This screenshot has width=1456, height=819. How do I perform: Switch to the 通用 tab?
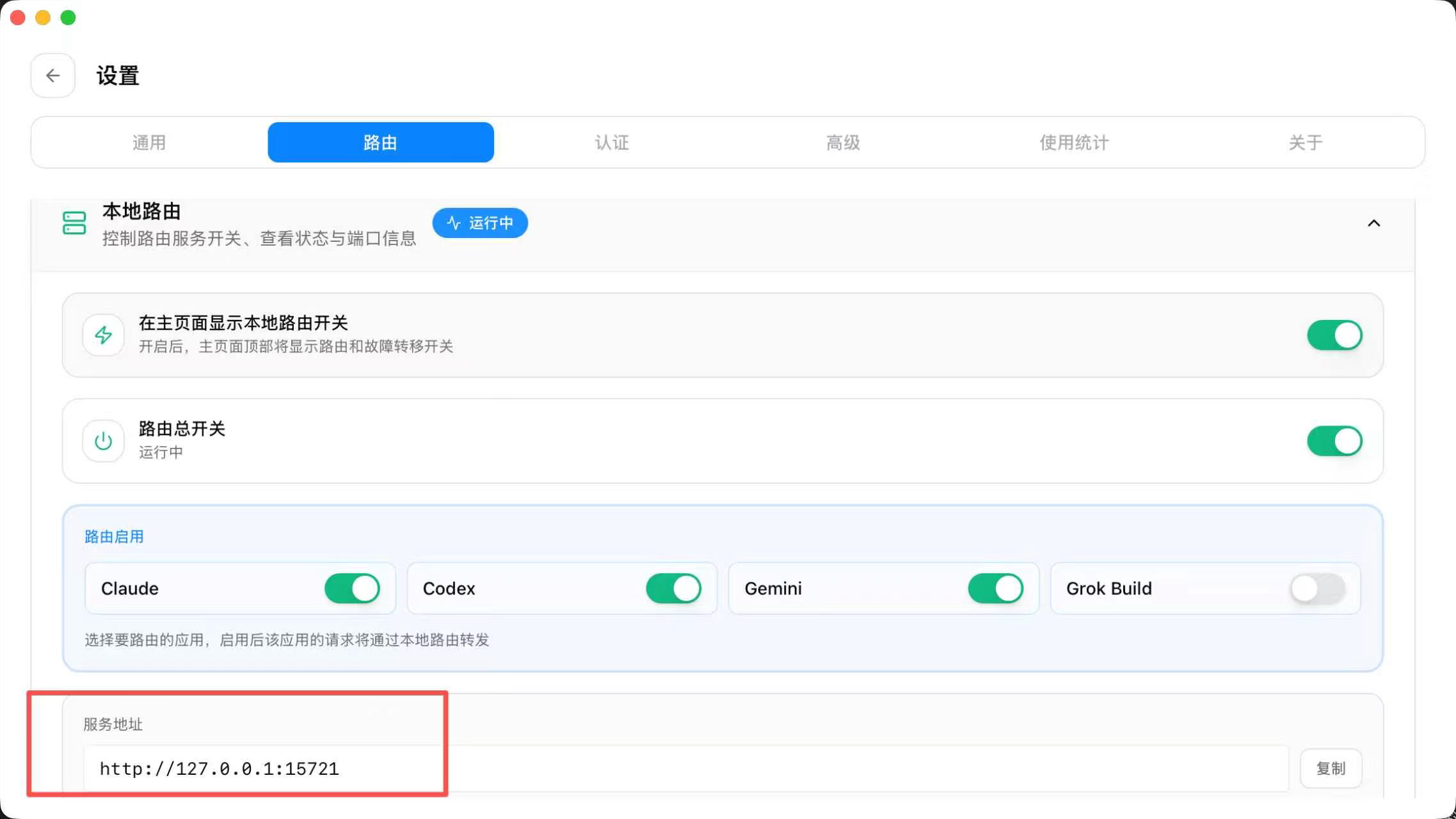pyautogui.click(x=149, y=142)
